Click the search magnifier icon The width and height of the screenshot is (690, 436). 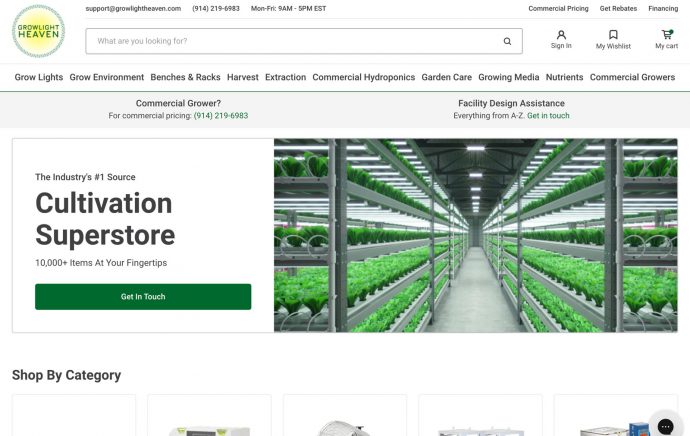click(507, 41)
